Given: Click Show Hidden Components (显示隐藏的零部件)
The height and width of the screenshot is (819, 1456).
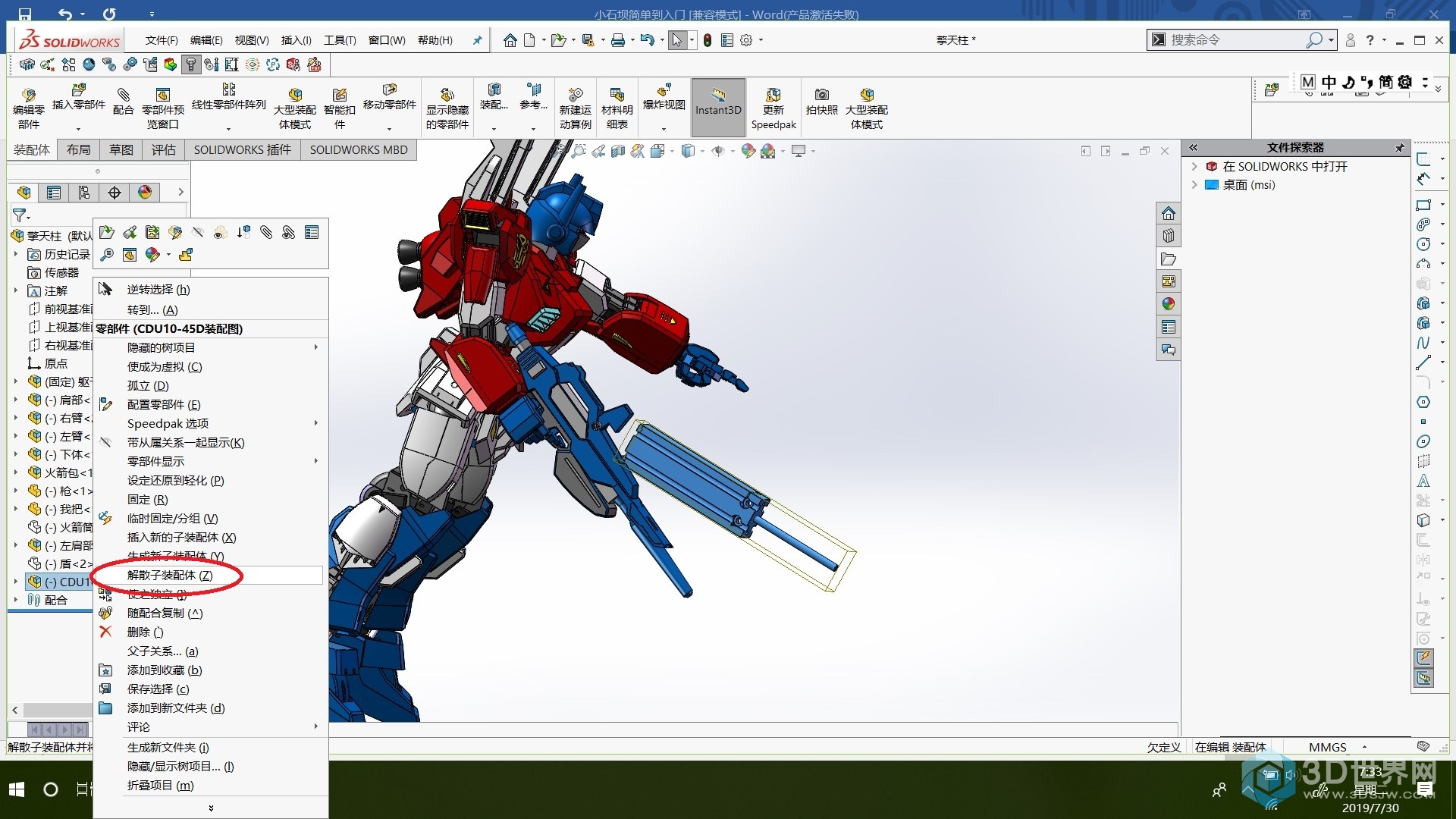Looking at the screenshot, I should [447, 108].
